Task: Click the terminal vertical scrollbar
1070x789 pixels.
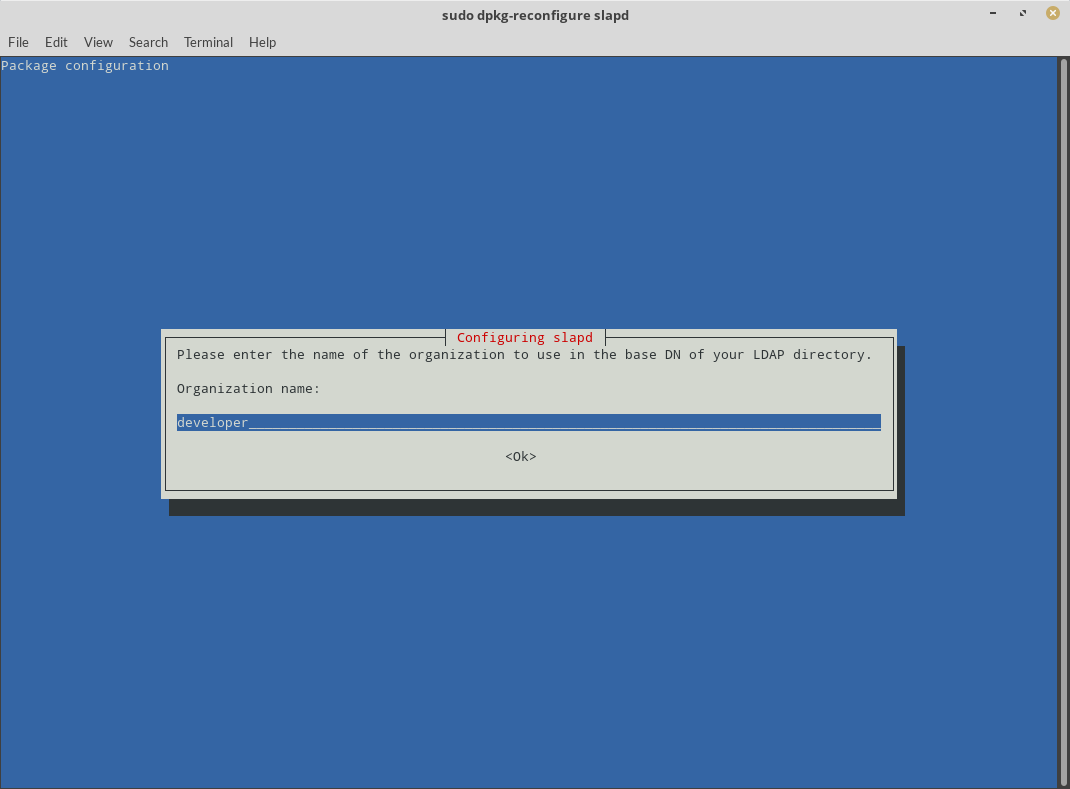Action: pos(1063,422)
